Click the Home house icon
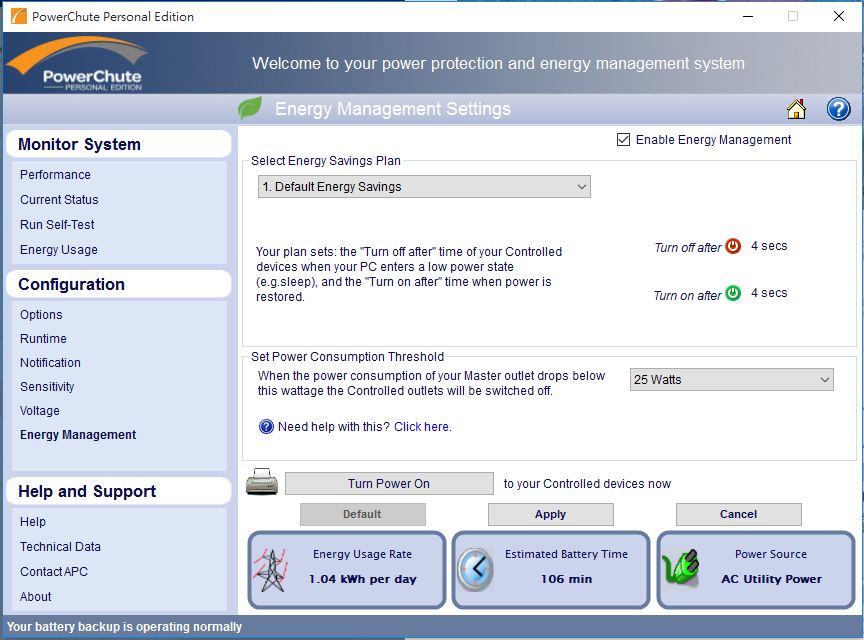Viewport: 864px width, 640px height. coord(796,109)
